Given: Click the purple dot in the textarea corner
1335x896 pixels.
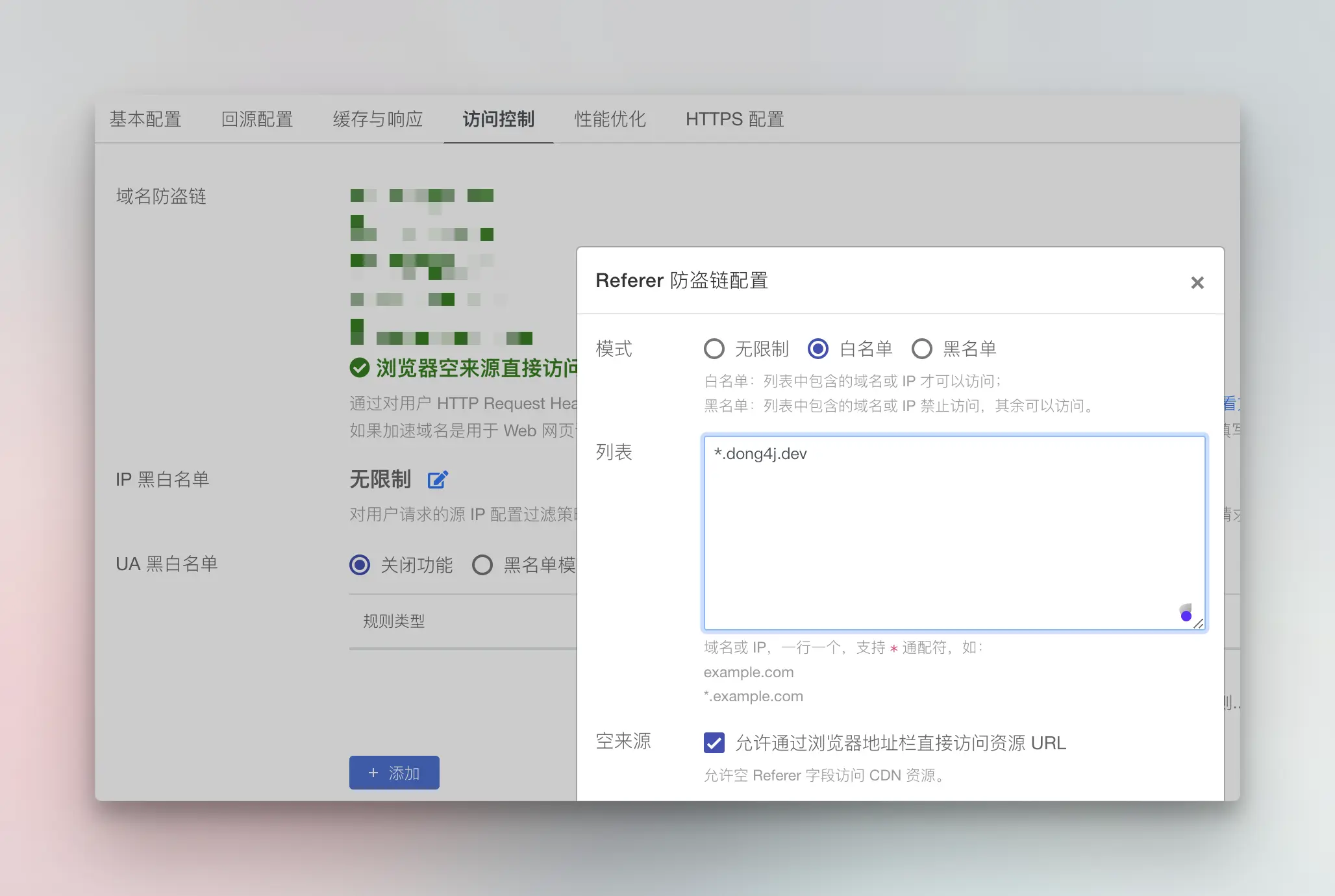Looking at the screenshot, I should coord(1186,616).
